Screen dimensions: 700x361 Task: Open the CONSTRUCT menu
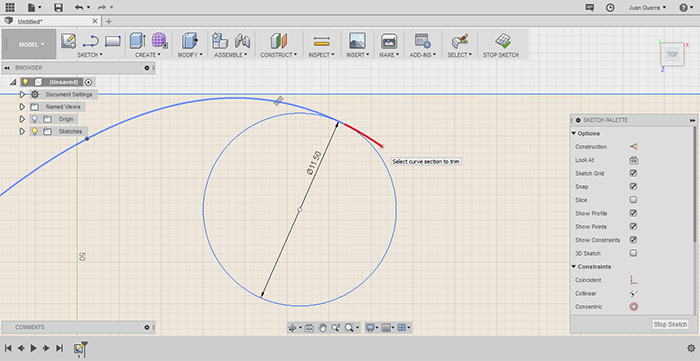tap(279, 55)
